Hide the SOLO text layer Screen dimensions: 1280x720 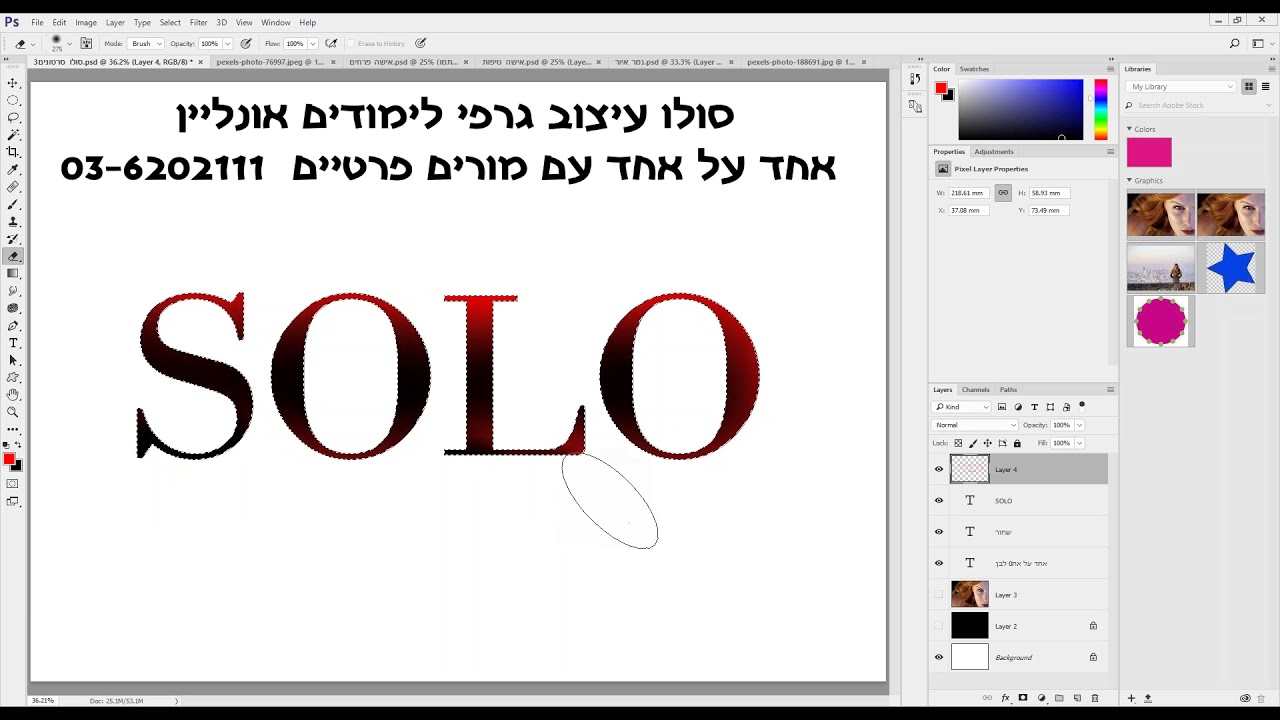939,501
